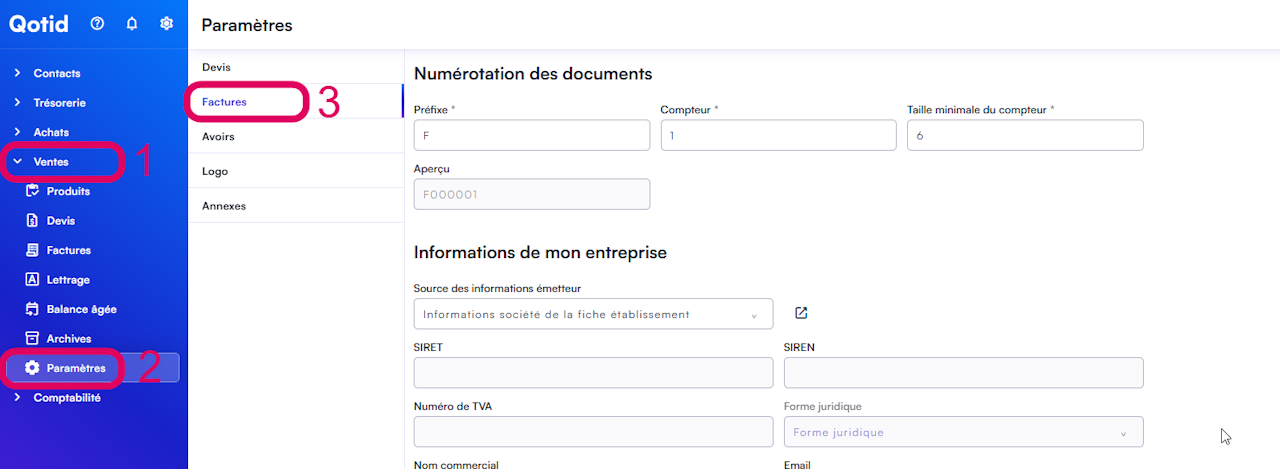Expand the Contacts sidebar section

tap(56, 73)
